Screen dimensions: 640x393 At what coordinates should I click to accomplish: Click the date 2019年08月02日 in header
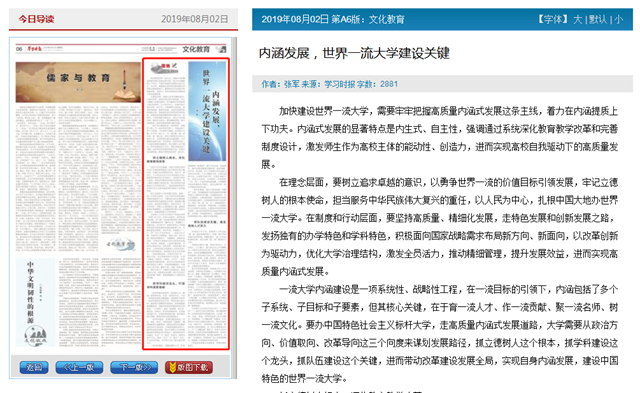195,19
